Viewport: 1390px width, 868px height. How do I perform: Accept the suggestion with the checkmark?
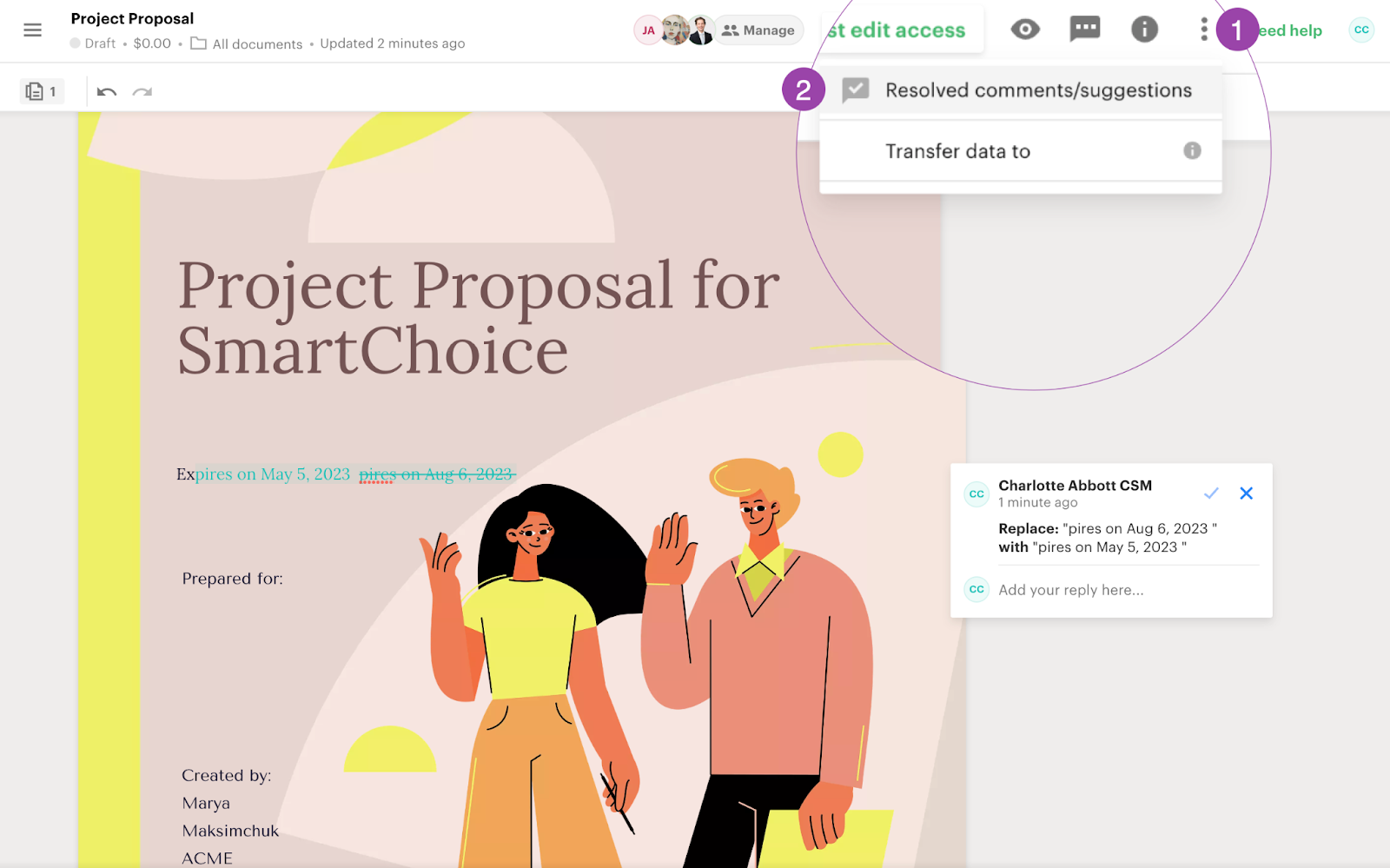(1211, 494)
